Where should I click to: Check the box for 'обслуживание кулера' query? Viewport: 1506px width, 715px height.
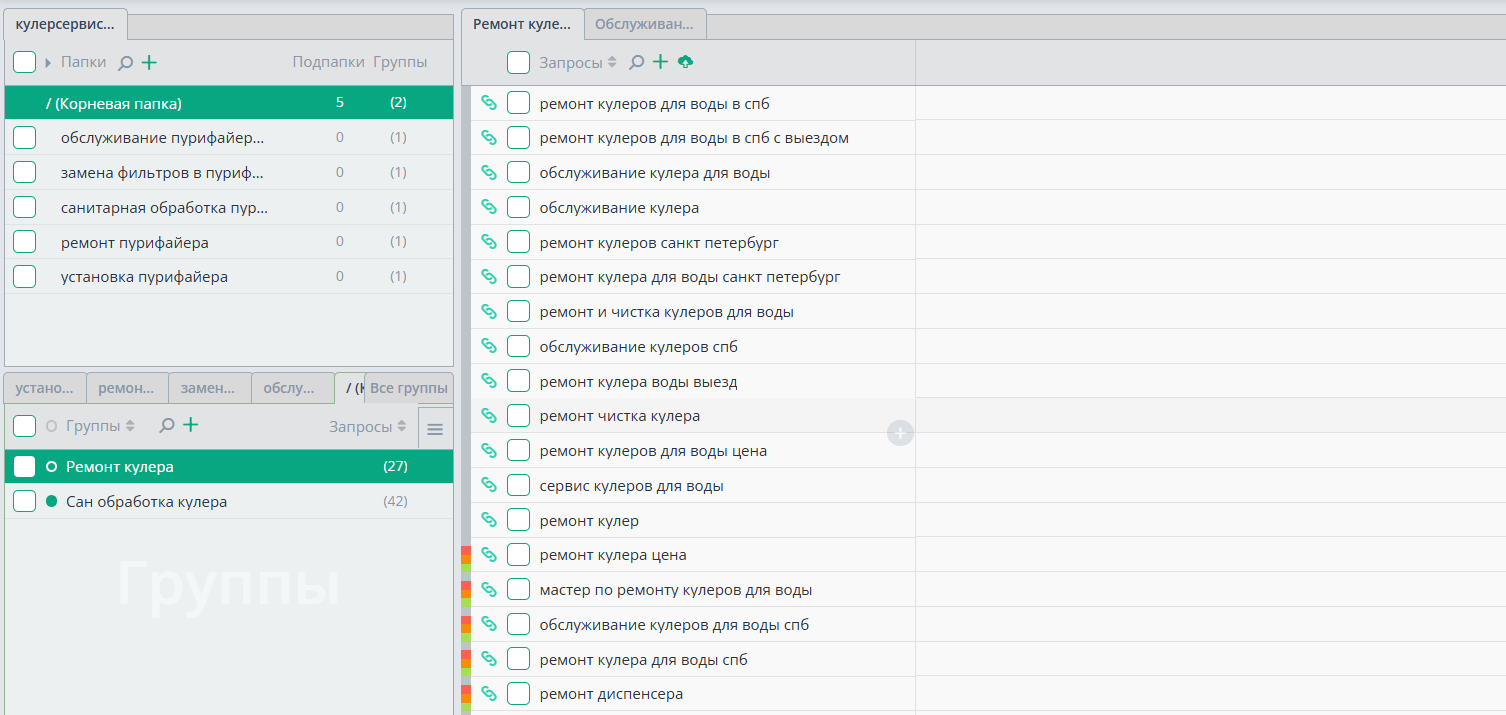(x=518, y=207)
